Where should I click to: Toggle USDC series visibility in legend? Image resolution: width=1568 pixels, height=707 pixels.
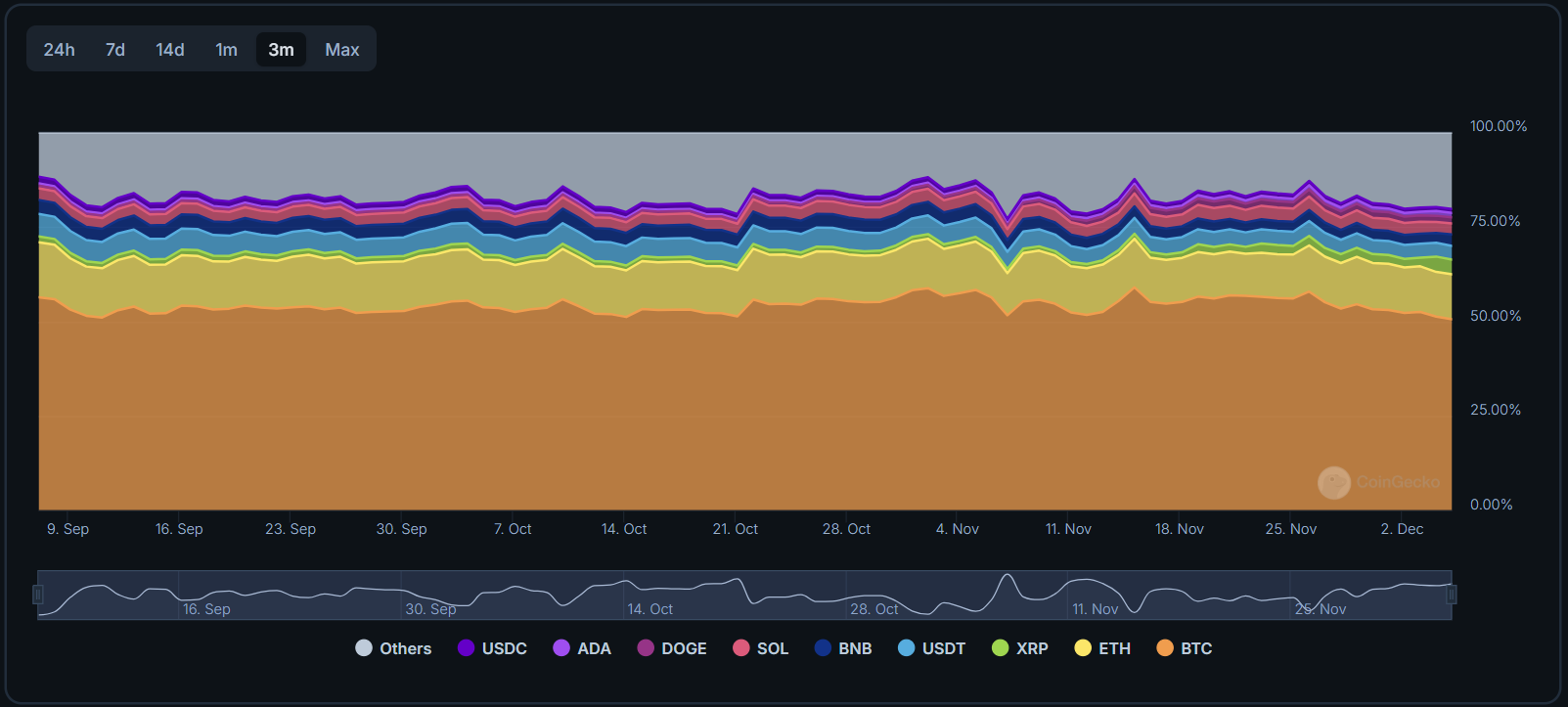pos(493,648)
